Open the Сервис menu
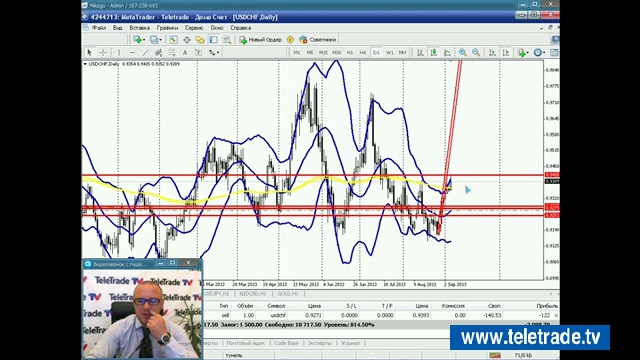Viewport: 640px width, 360px height. tap(194, 28)
